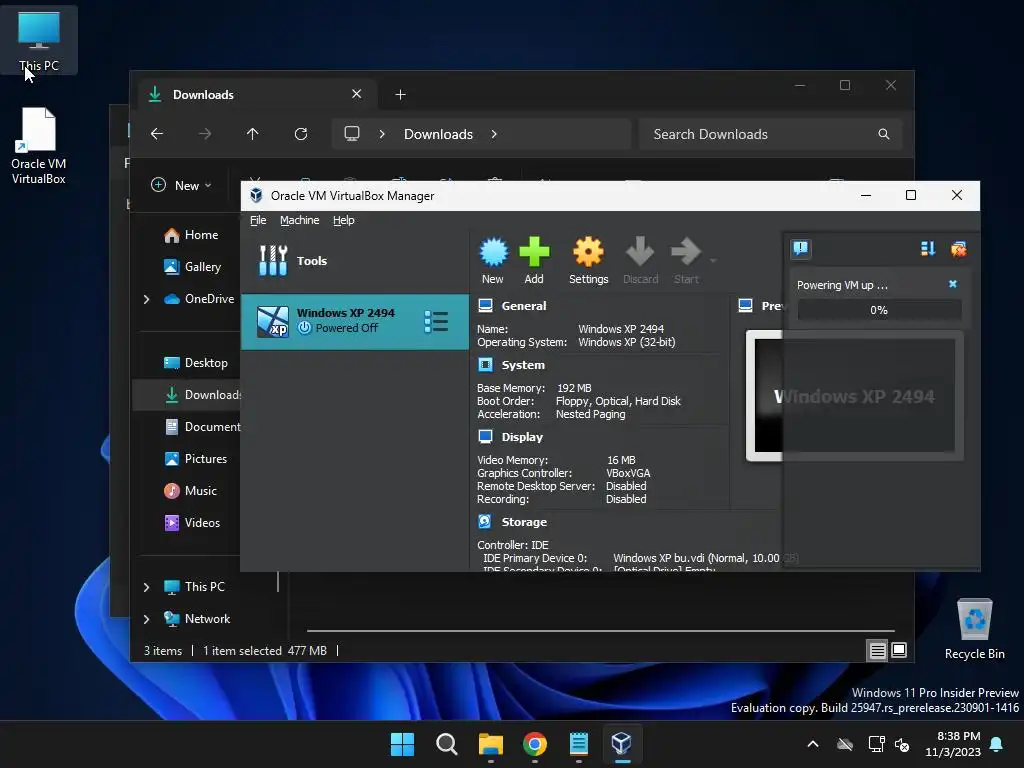Select the Recycle Bin desktop icon

pyautogui.click(x=974, y=629)
